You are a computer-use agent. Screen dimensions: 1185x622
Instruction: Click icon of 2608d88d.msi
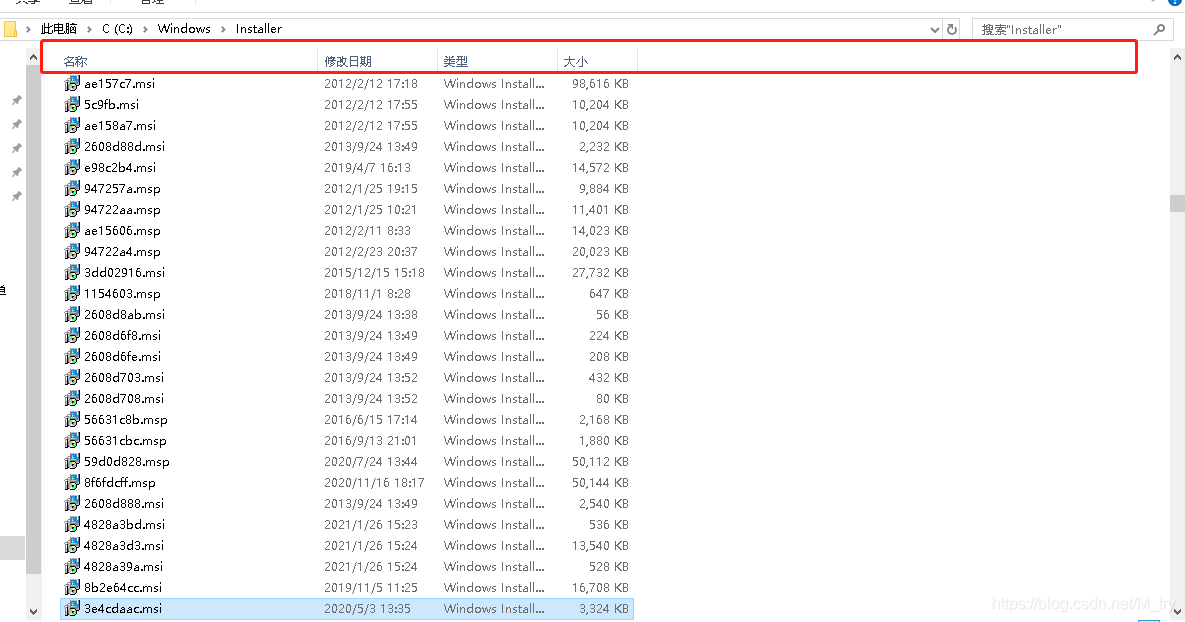pos(72,147)
